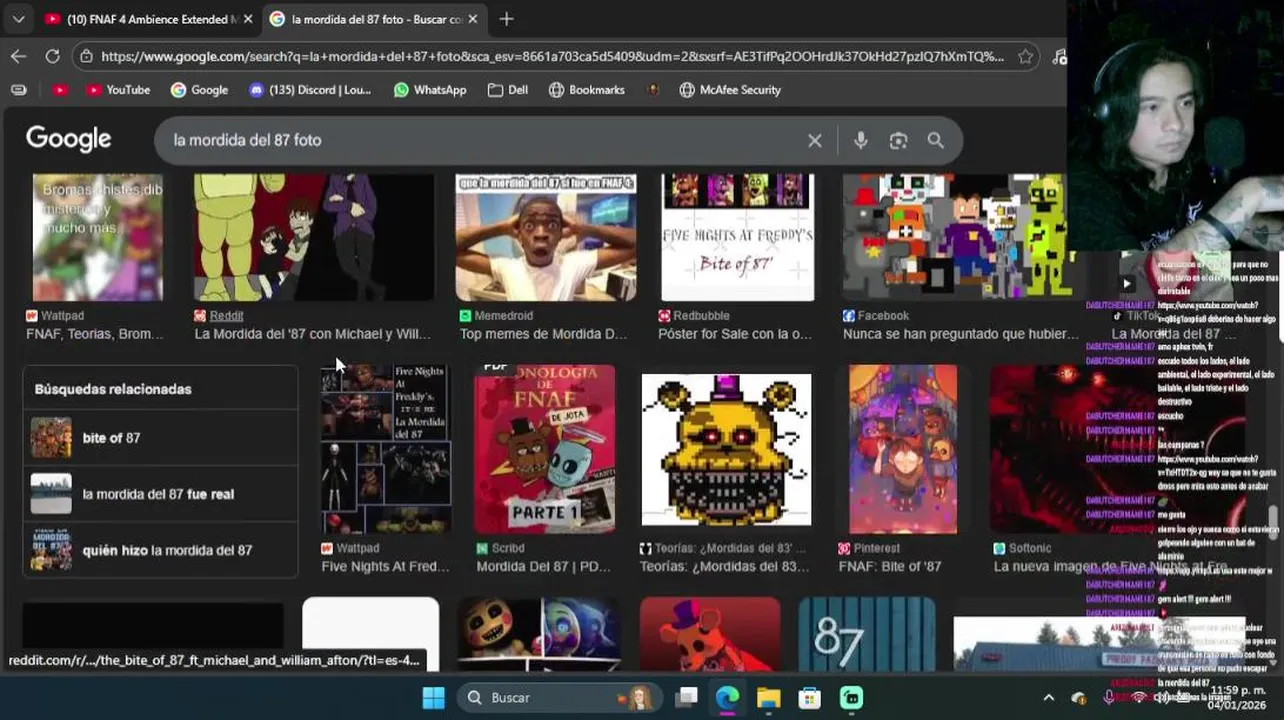Open green app icon on taskbar
This screenshot has width=1284, height=720.
point(851,698)
